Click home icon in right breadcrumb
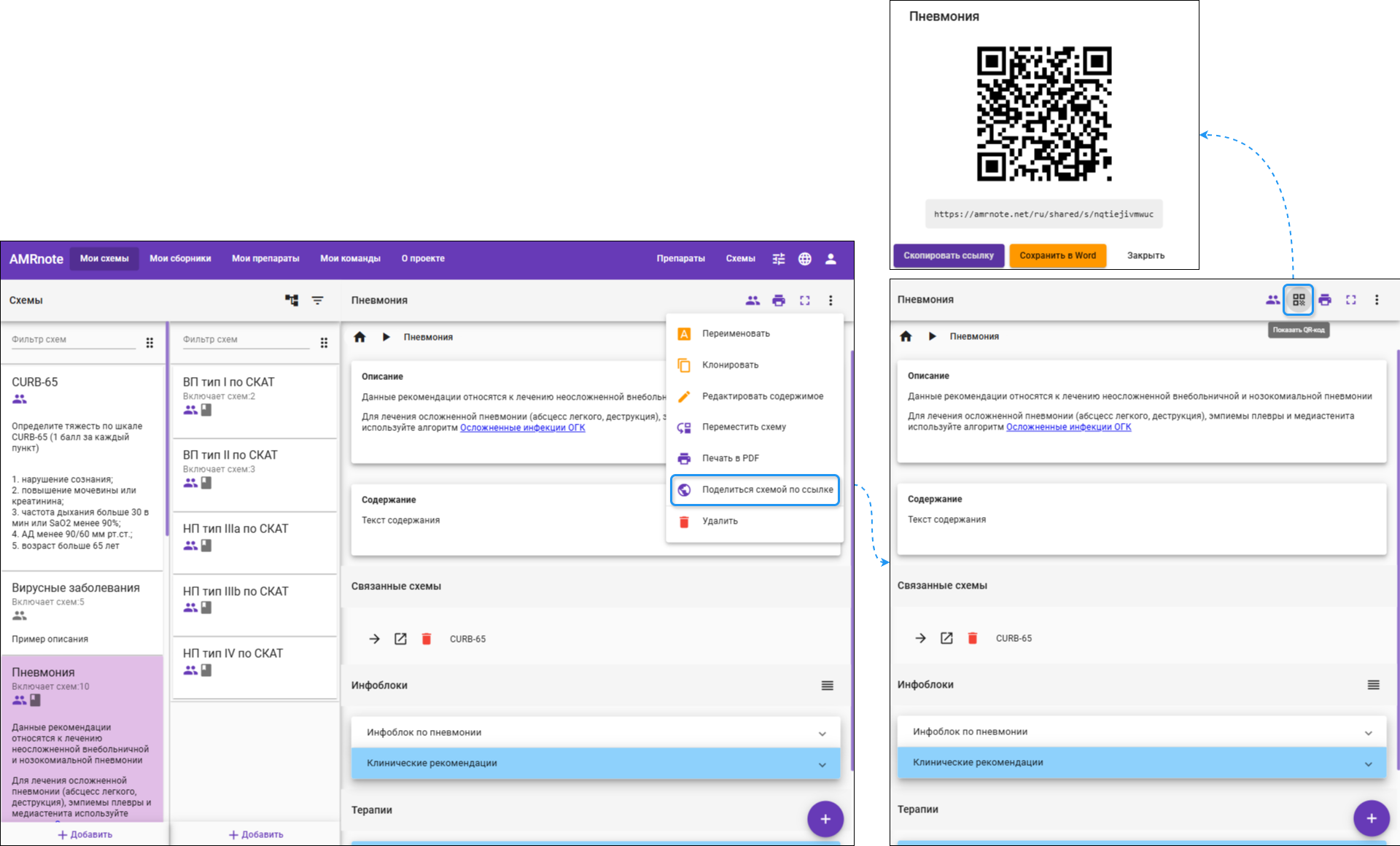 point(906,336)
